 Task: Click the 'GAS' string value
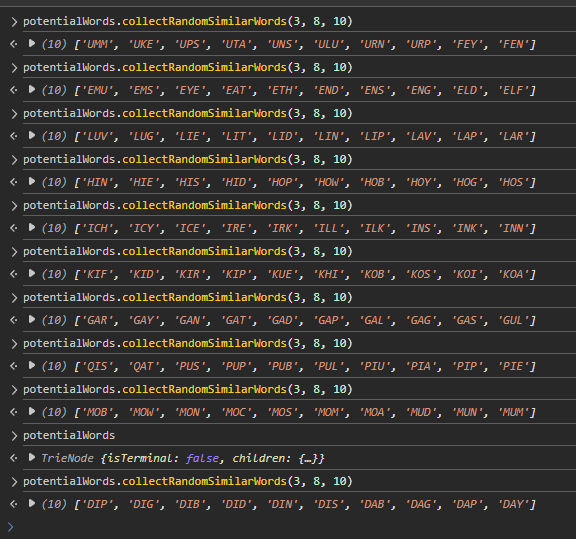click(x=467, y=320)
